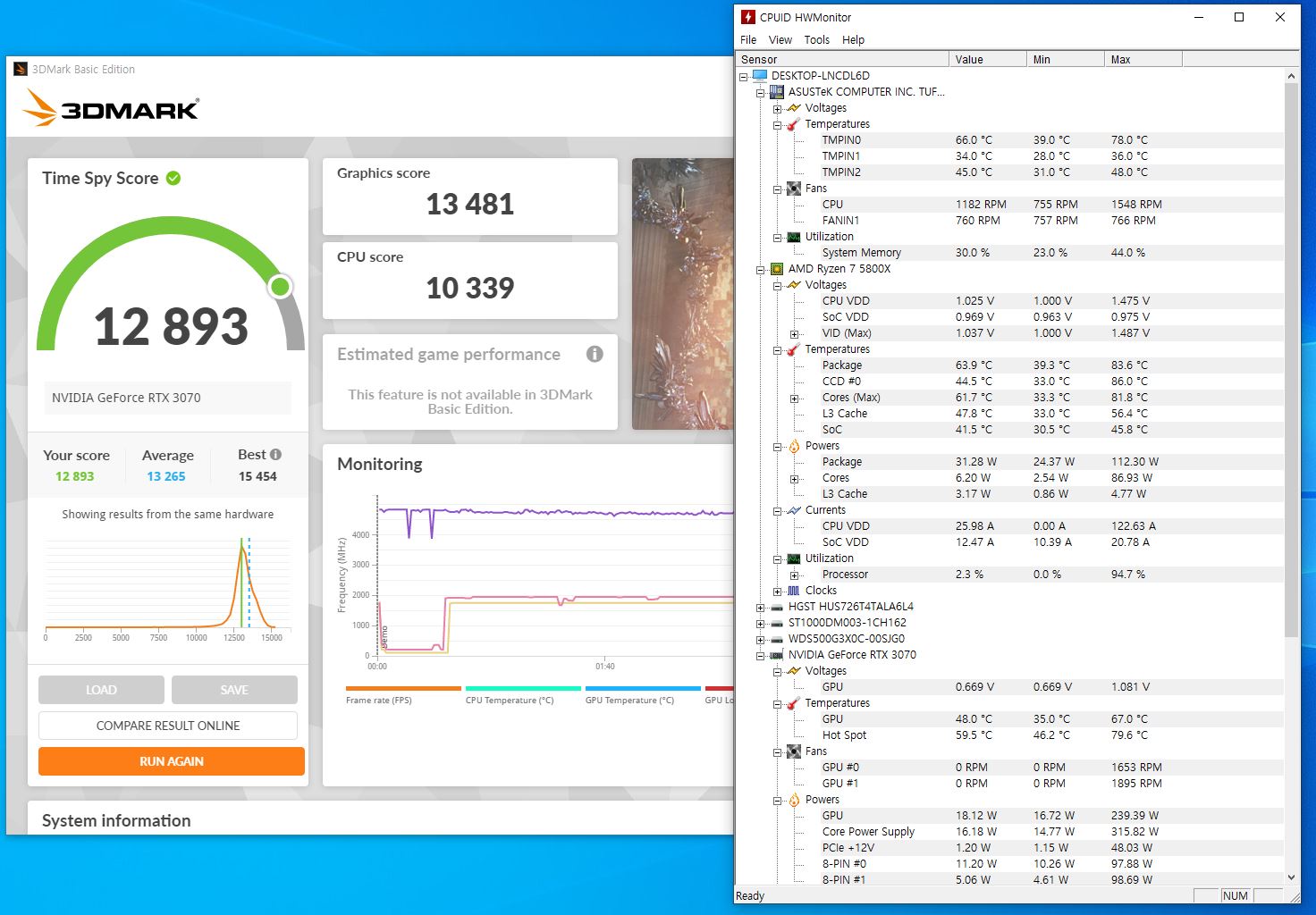Select the GPU Powers flame icon
1316x915 pixels.
(794, 800)
